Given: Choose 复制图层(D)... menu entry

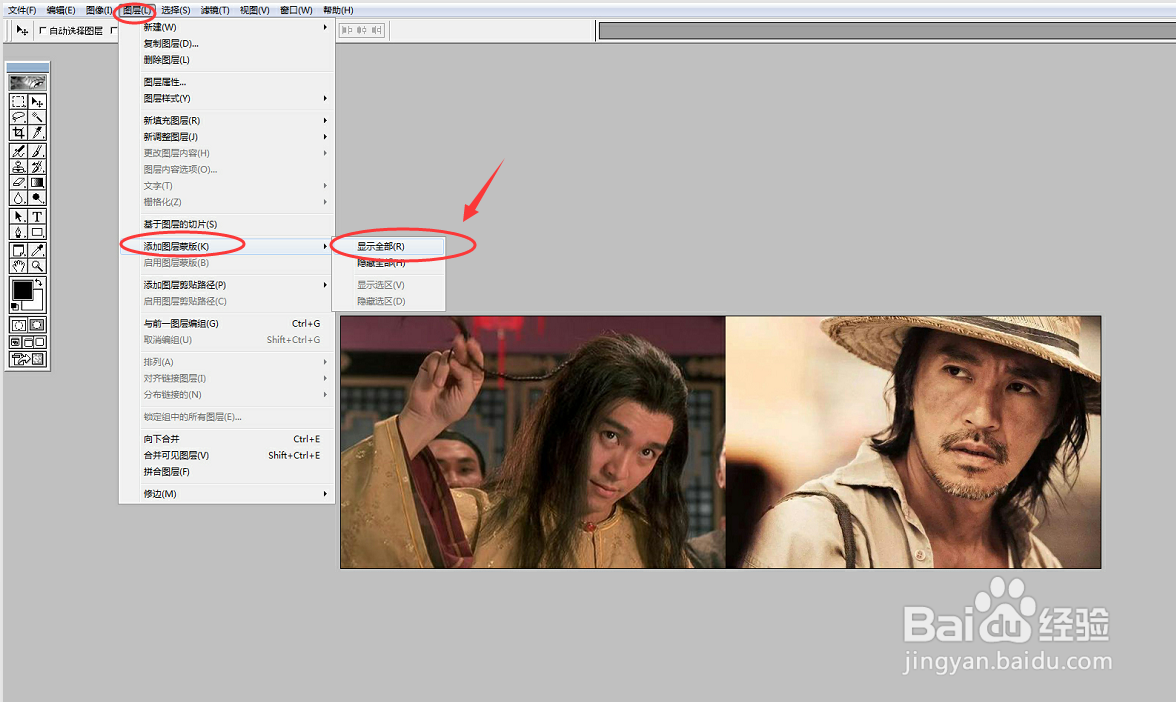Looking at the screenshot, I should click(x=226, y=44).
